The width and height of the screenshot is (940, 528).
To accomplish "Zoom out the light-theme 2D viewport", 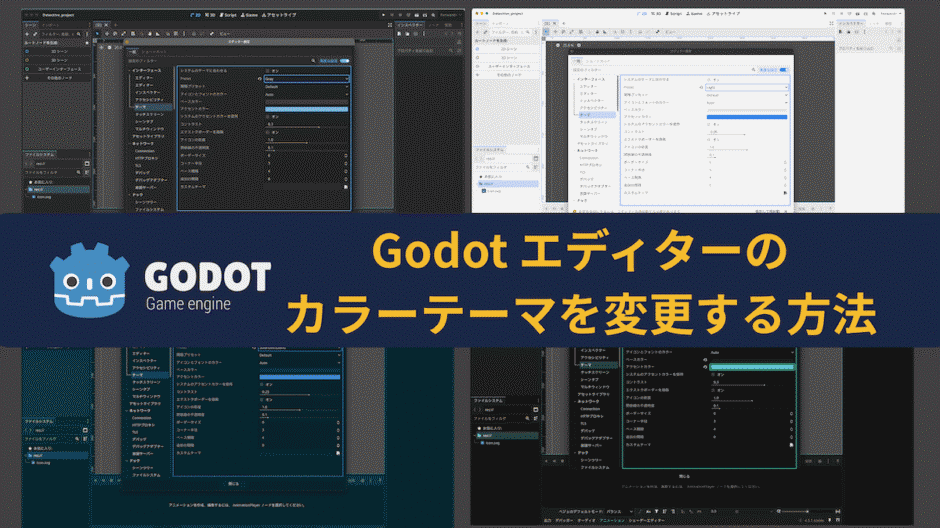I will click(x=558, y=45).
